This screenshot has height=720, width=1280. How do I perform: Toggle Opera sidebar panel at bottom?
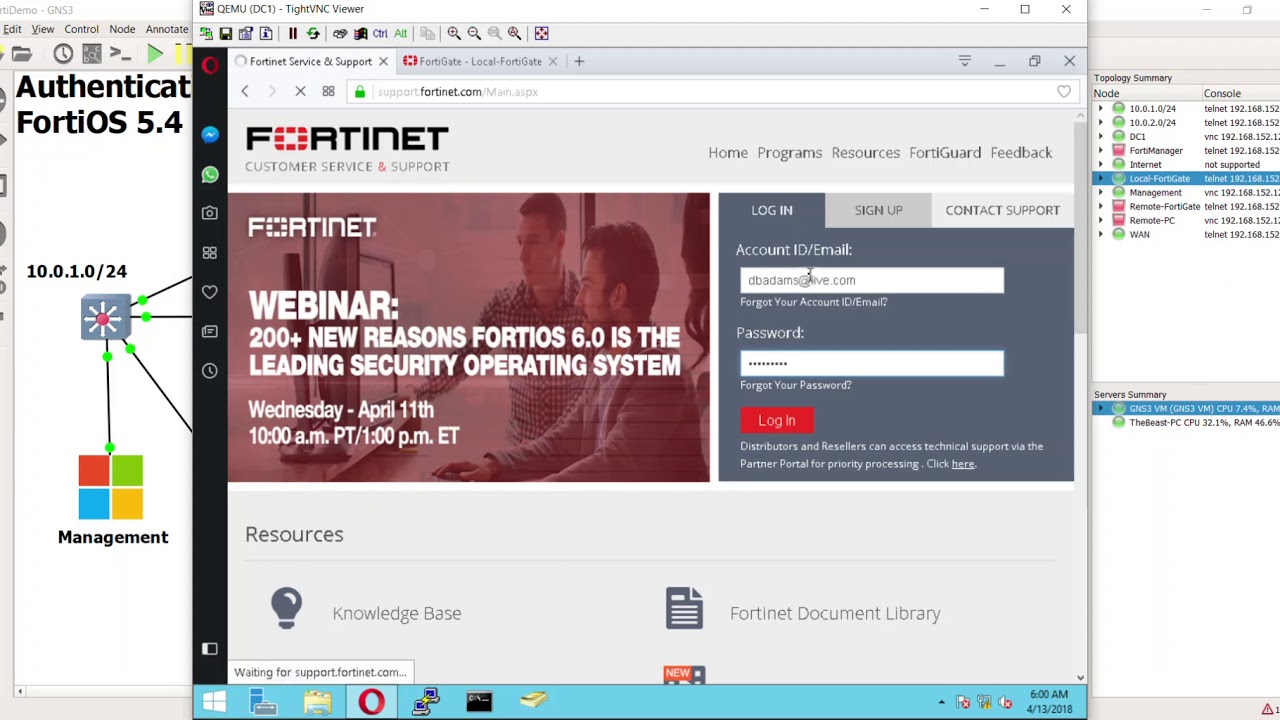(210, 649)
